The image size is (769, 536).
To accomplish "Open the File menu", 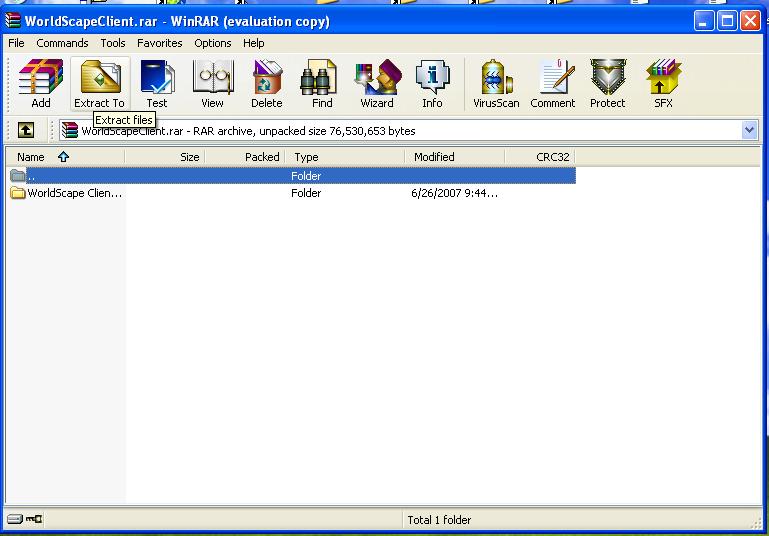I will point(16,43).
